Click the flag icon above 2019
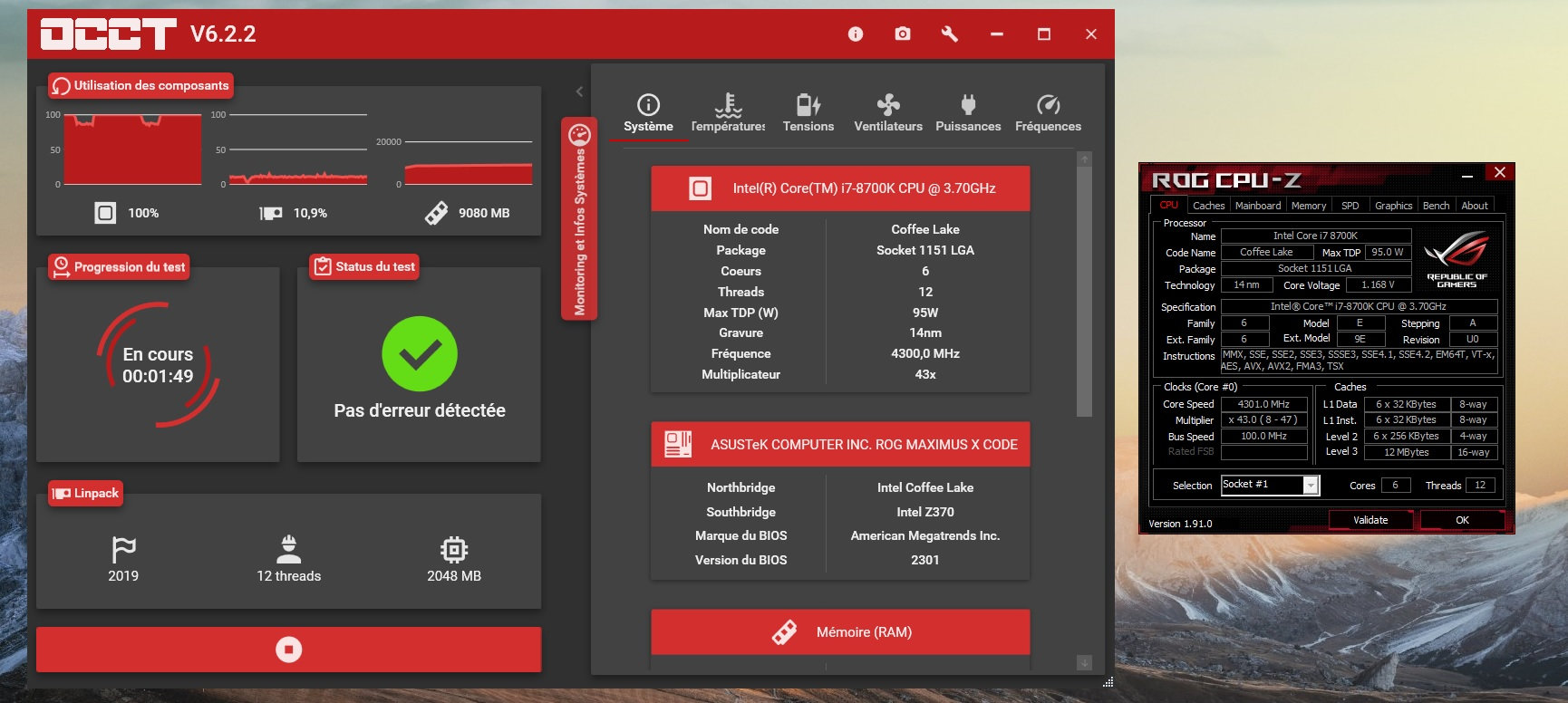Image resolution: width=1568 pixels, height=703 pixels. (x=123, y=549)
